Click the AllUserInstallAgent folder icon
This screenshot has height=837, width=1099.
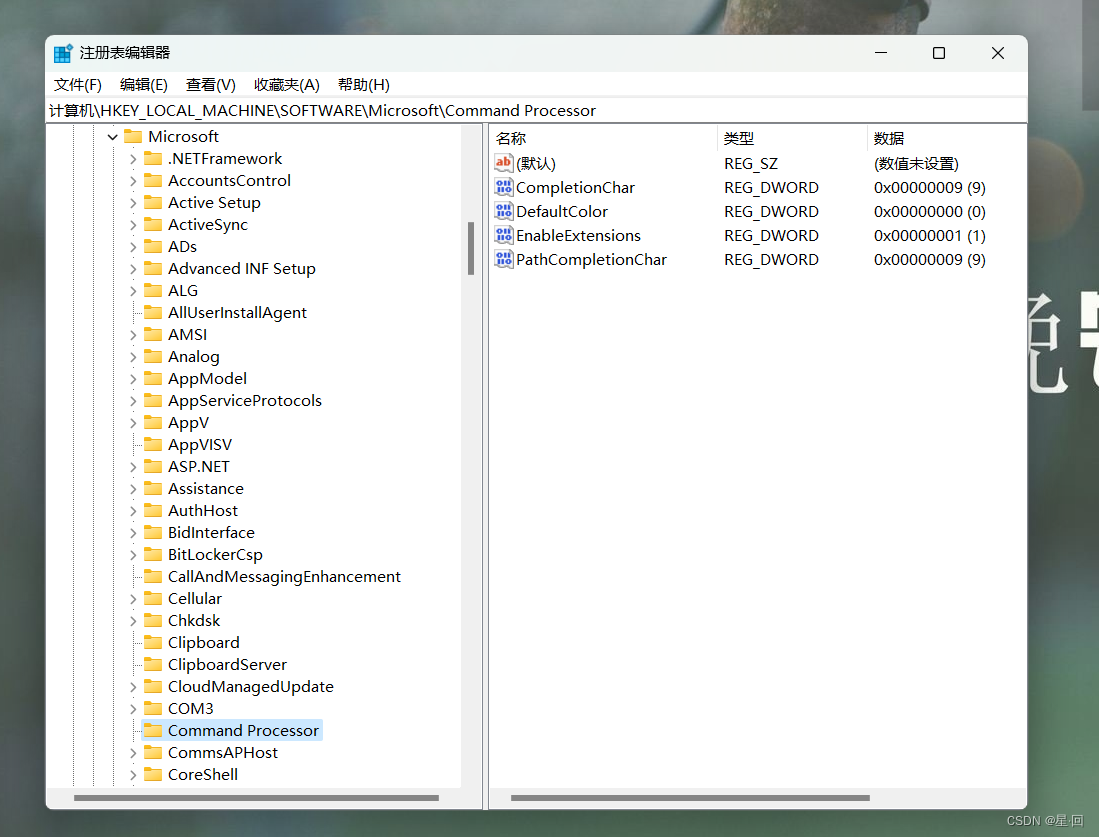click(153, 313)
